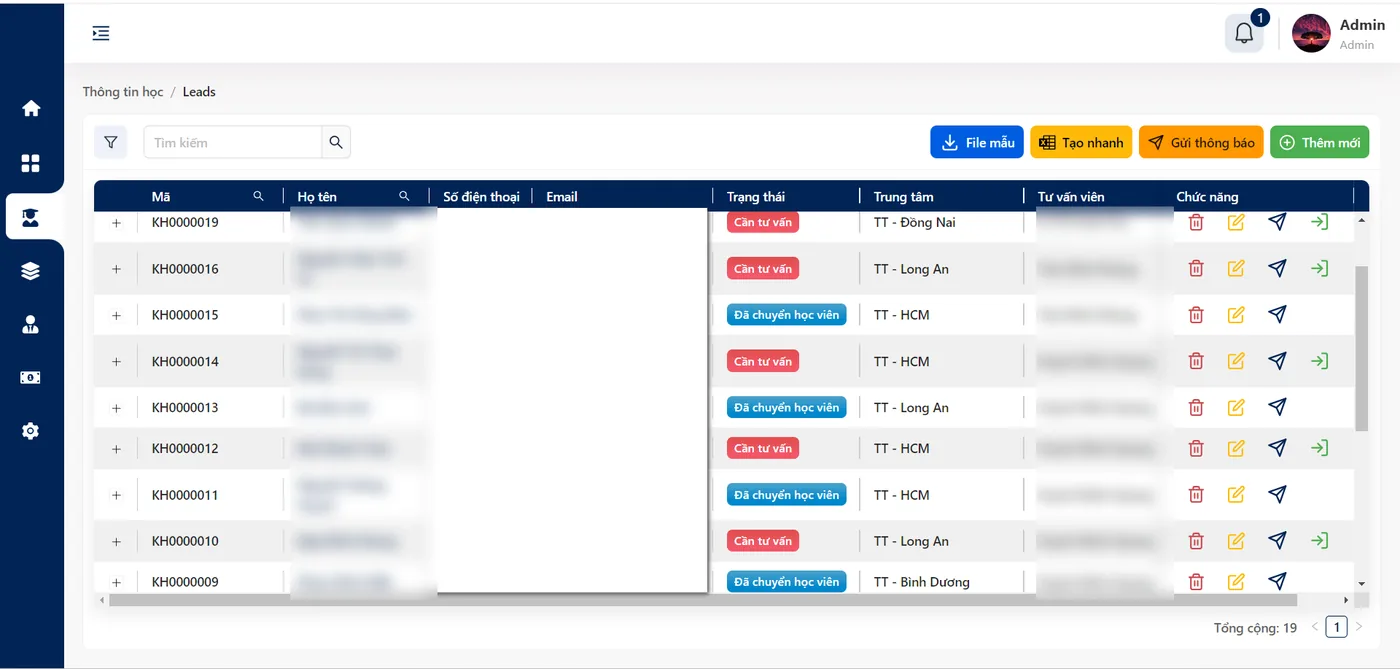1400x669 pixels.
Task: Expand row KH0000013
Action: [x=116, y=408]
